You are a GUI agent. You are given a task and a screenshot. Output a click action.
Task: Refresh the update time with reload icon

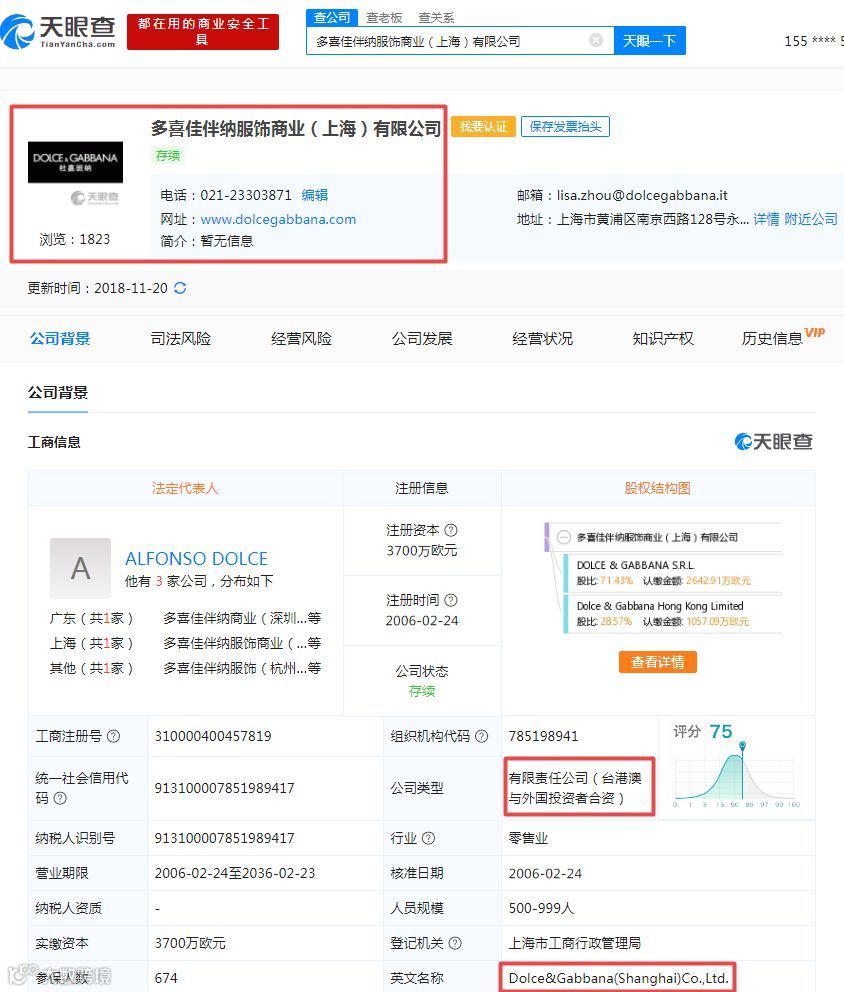click(x=180, y=288)
